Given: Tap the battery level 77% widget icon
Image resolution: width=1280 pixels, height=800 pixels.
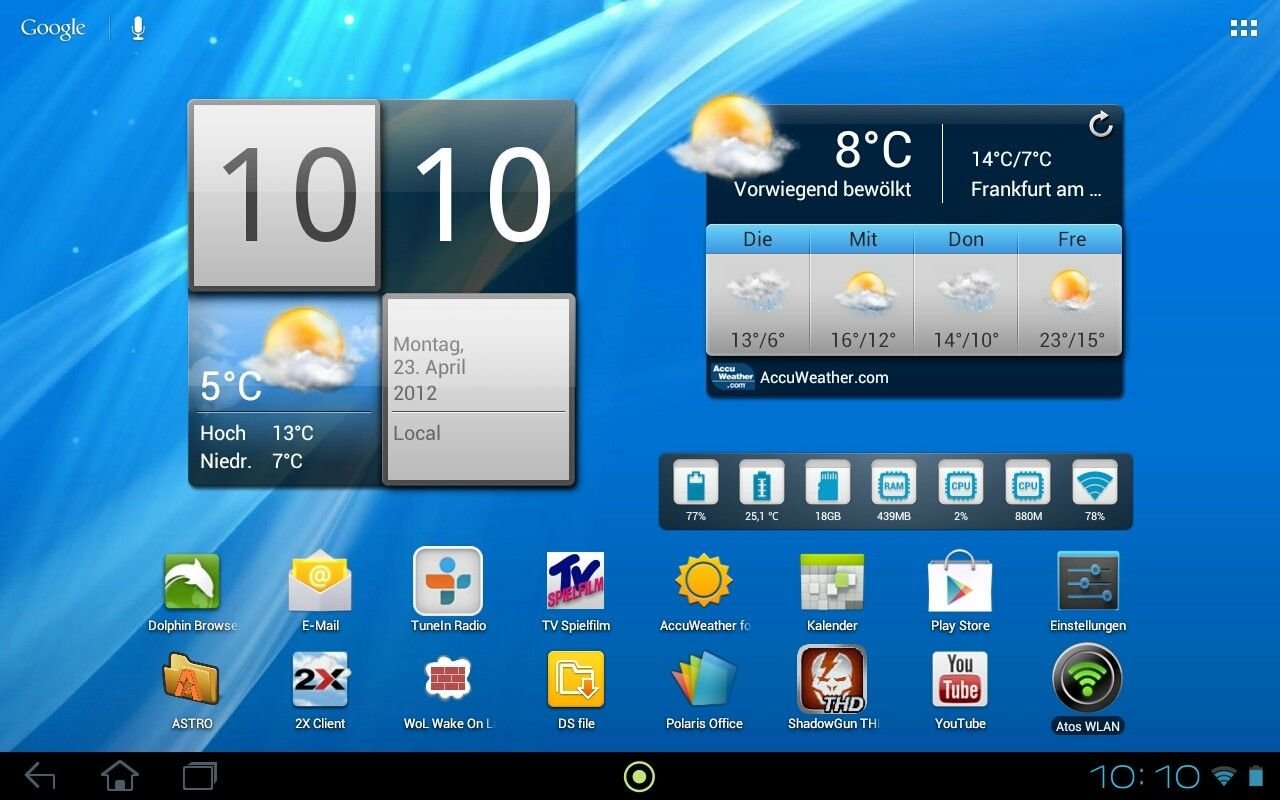Looking at the screenshot, I should pyautogui.click(x=696, y=483).
